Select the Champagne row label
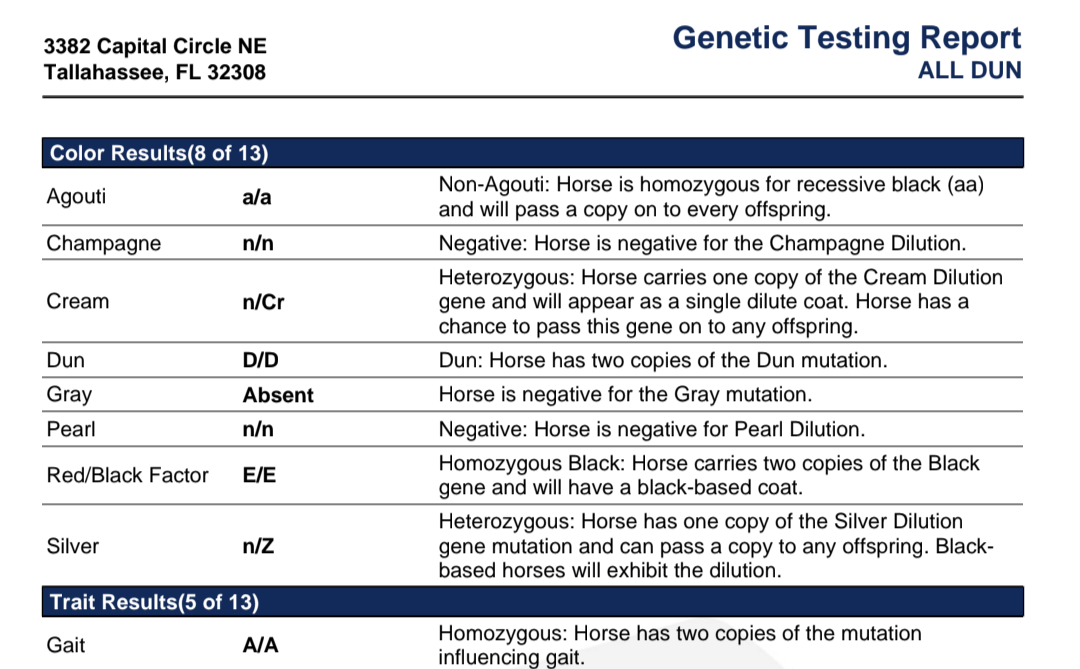1080x669 pixels. tap(103, 243)
